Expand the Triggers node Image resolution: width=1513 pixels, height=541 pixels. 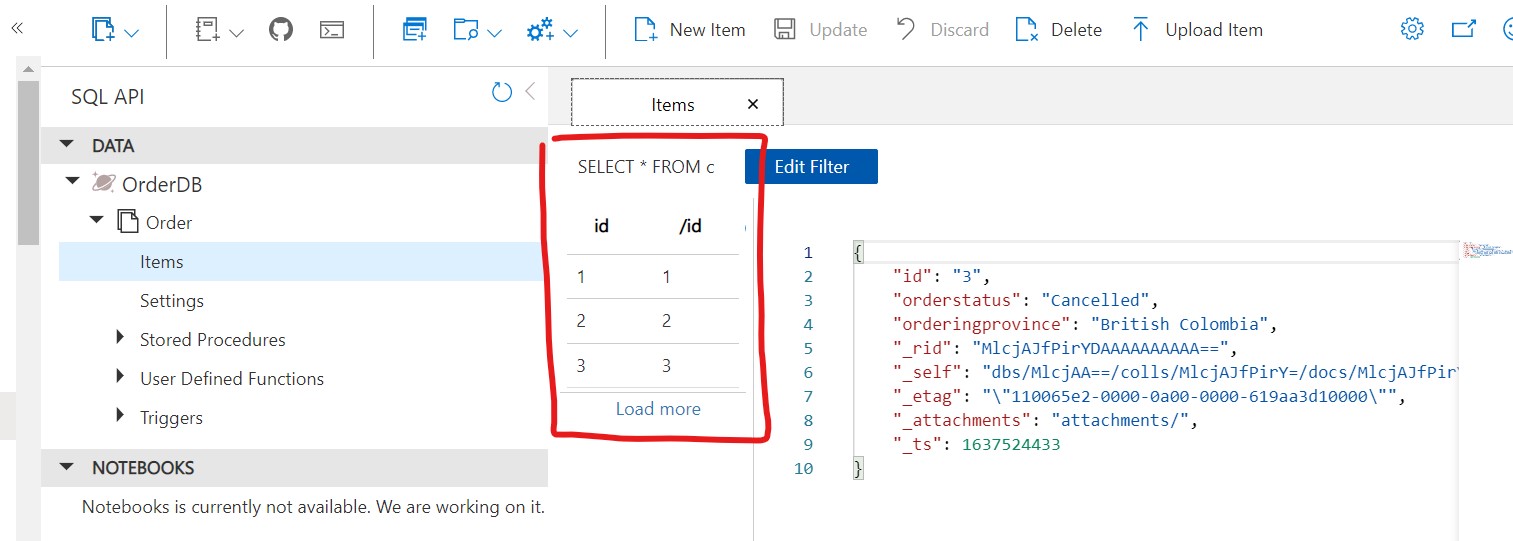tap(121, 417)
